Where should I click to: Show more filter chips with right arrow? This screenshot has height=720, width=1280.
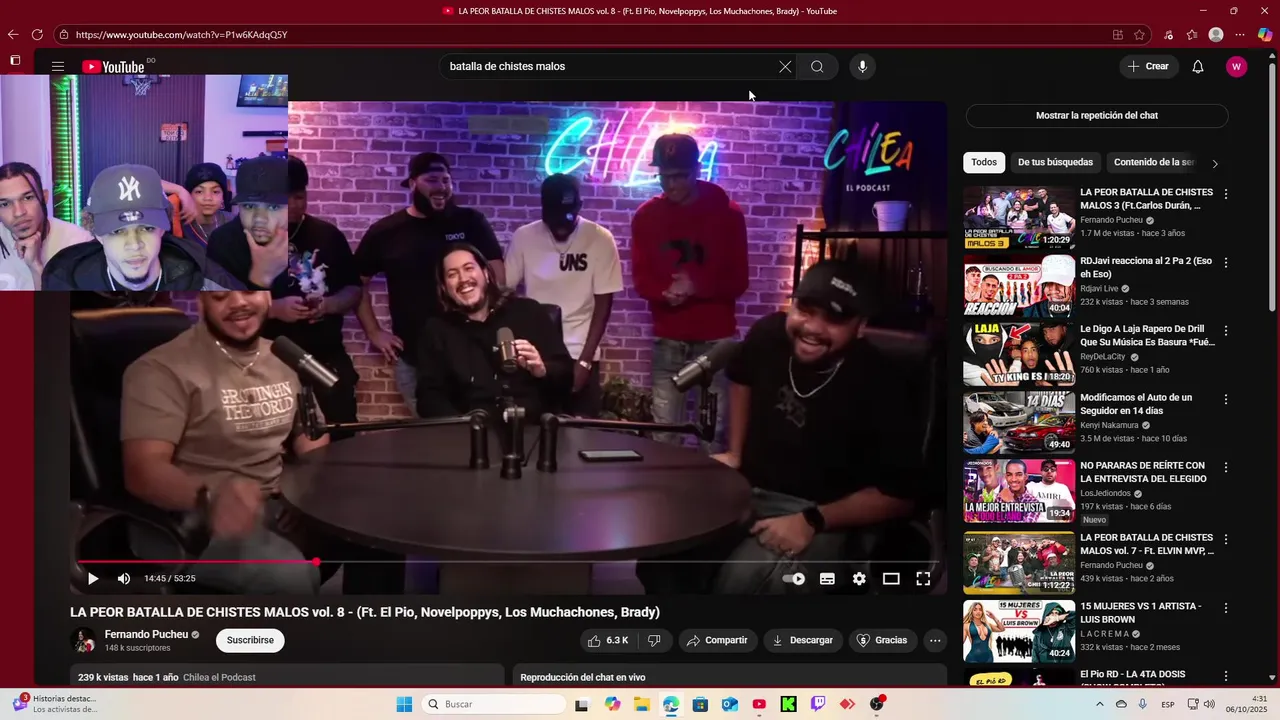1215,163
